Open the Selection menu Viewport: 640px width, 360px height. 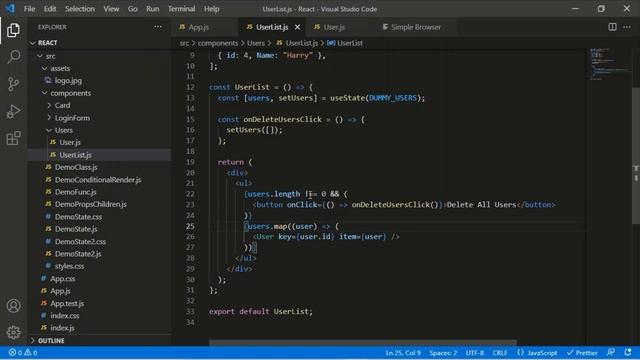pyautogui.click(x=80, y=9)
